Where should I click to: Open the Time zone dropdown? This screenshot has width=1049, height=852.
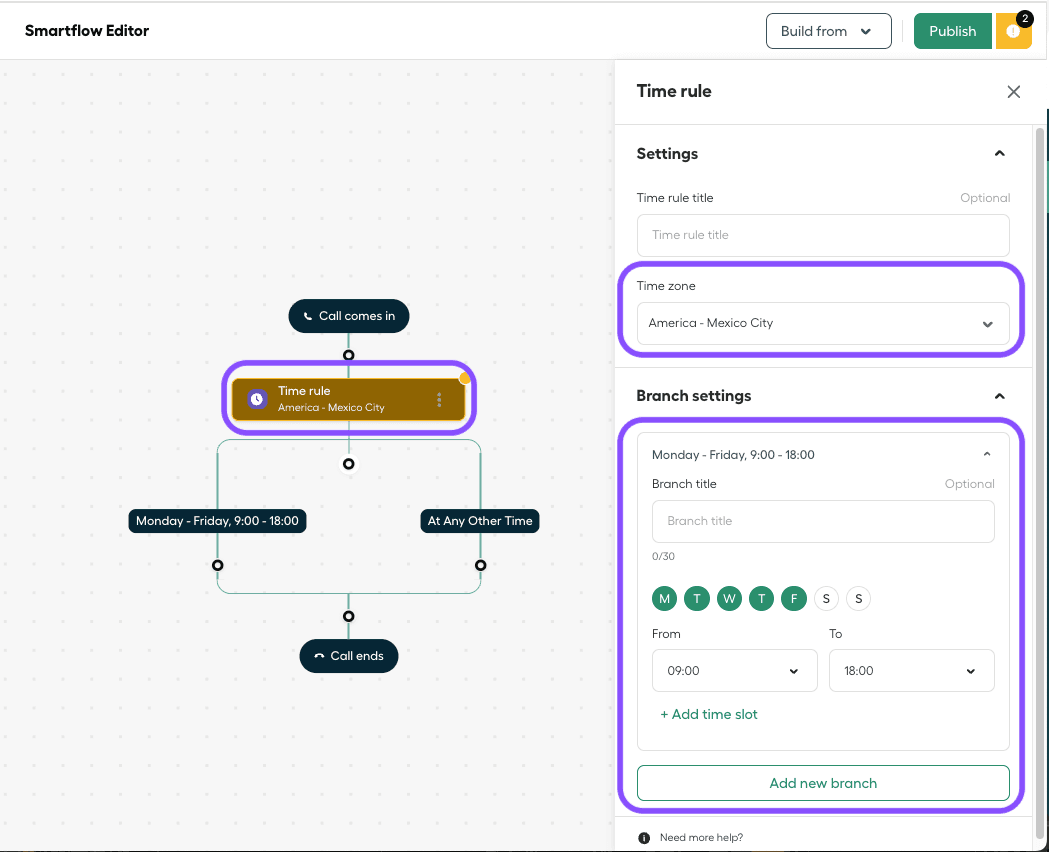pyautogui.click(x=822, y=324)
